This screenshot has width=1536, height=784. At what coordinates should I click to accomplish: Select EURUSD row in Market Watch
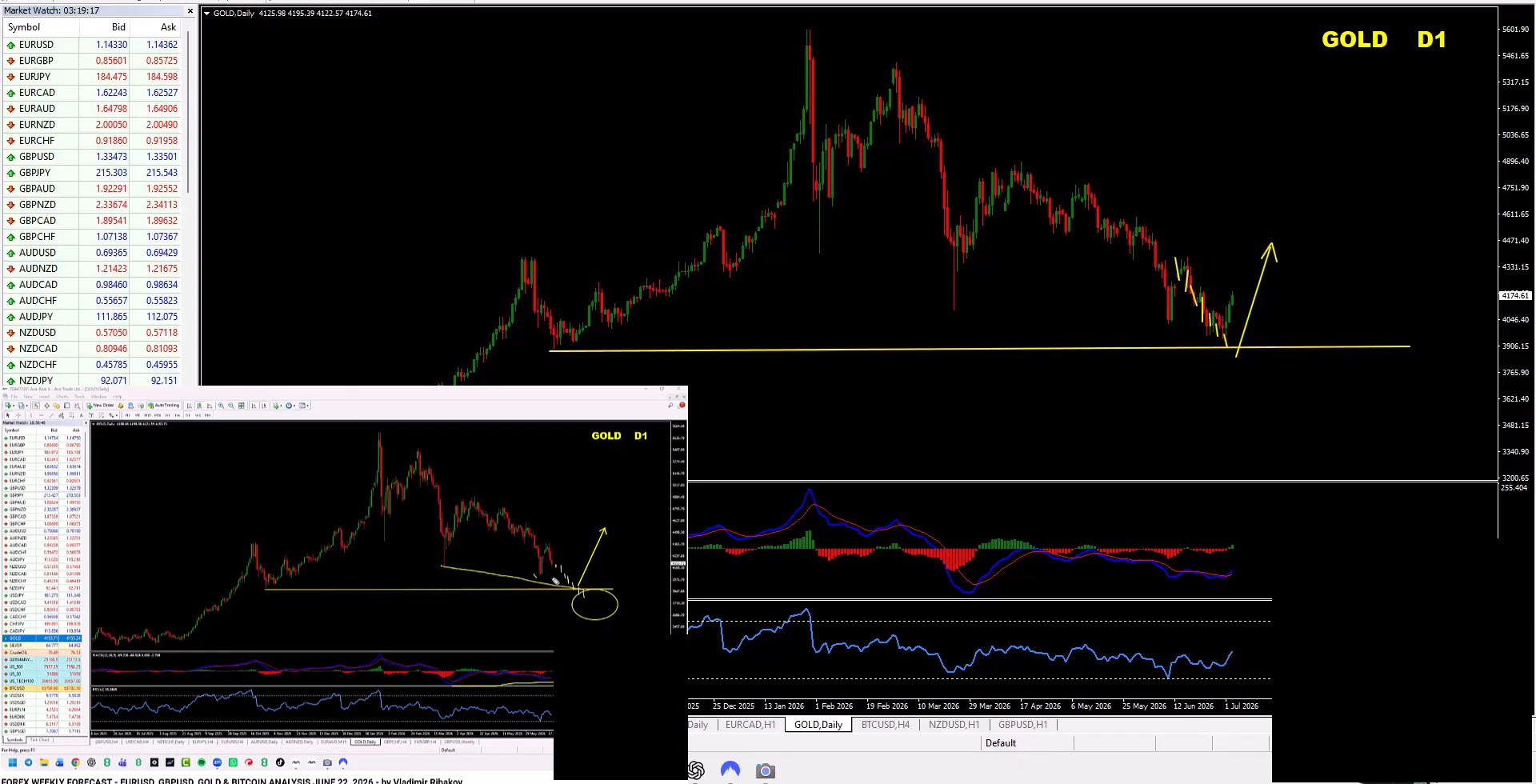click(92, 45)
